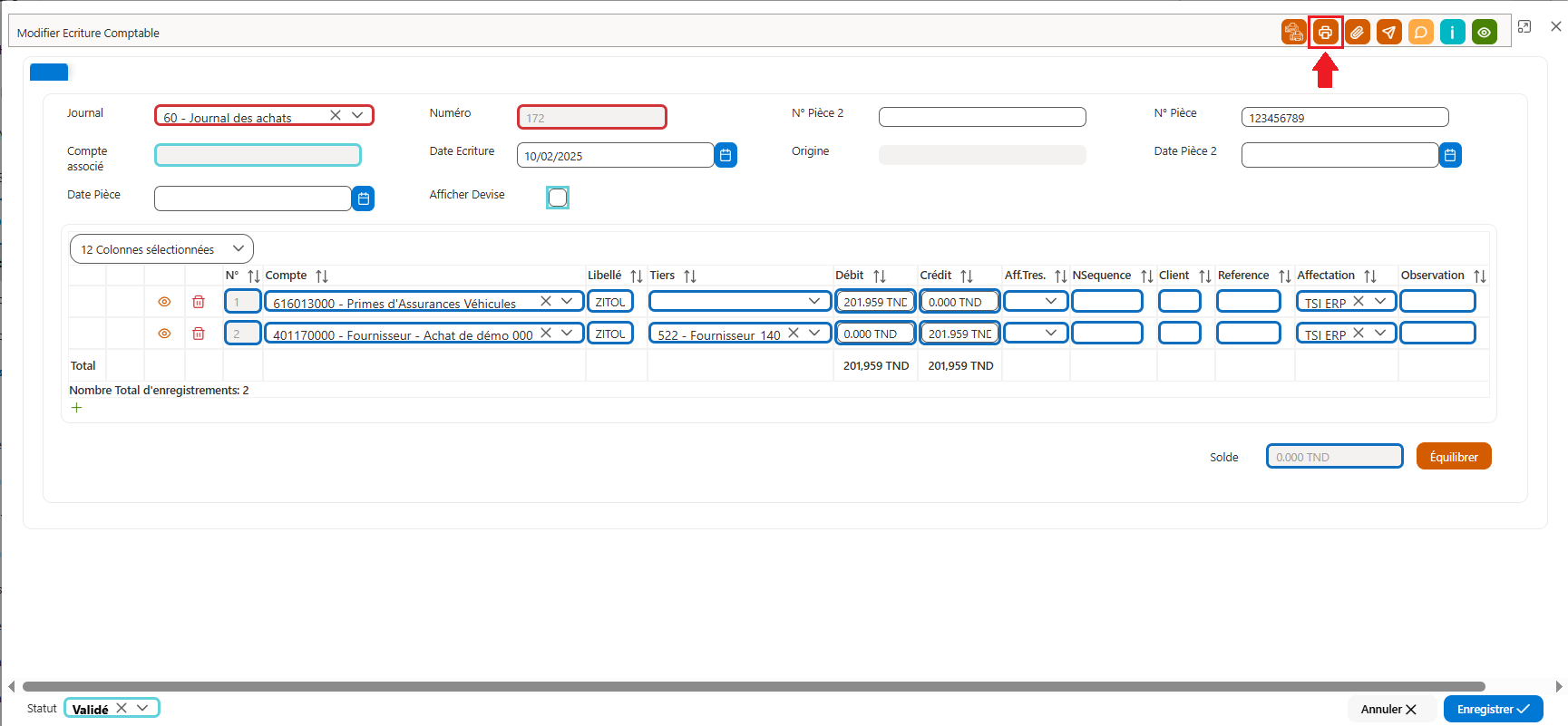Open the Date Ecriture calendar picker
The width and height of the screenshot is (1568, 726).
tap(726, 155)
